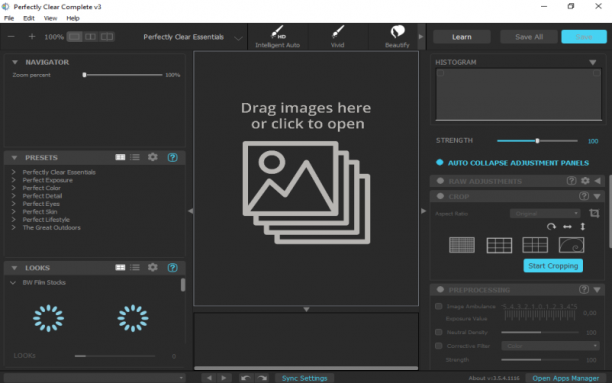This screenshot has width=612, height=383.
Task: Open Presets panel help icon
Action: 173,157
